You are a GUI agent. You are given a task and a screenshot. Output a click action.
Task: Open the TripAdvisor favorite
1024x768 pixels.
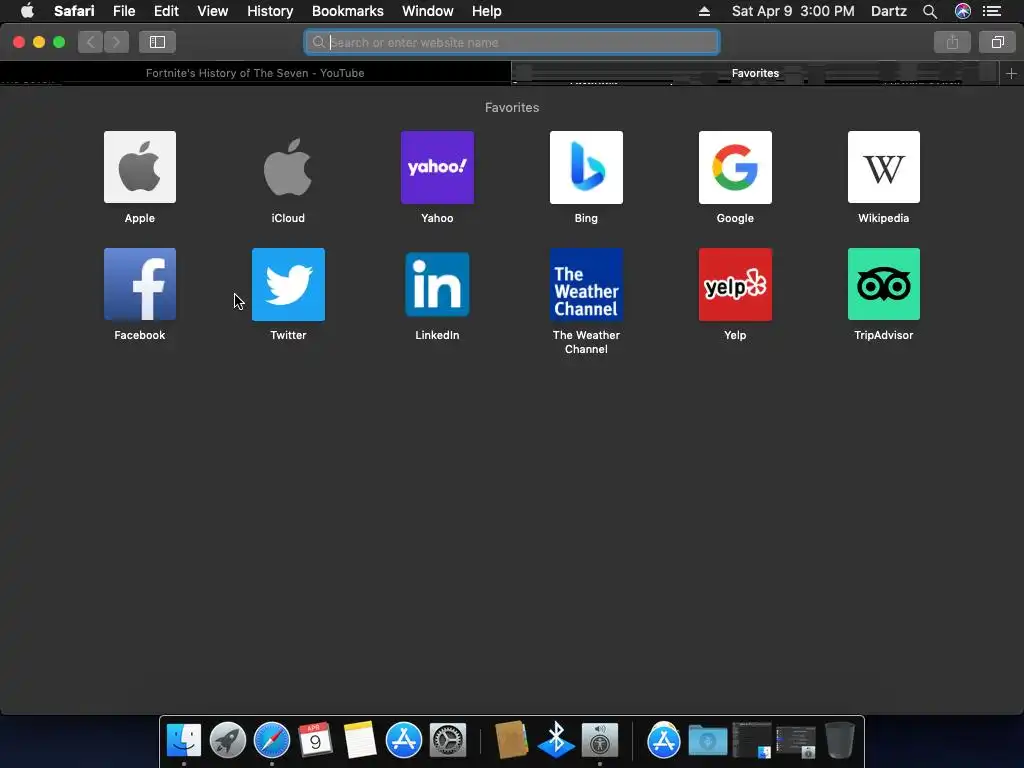point(884,284)
